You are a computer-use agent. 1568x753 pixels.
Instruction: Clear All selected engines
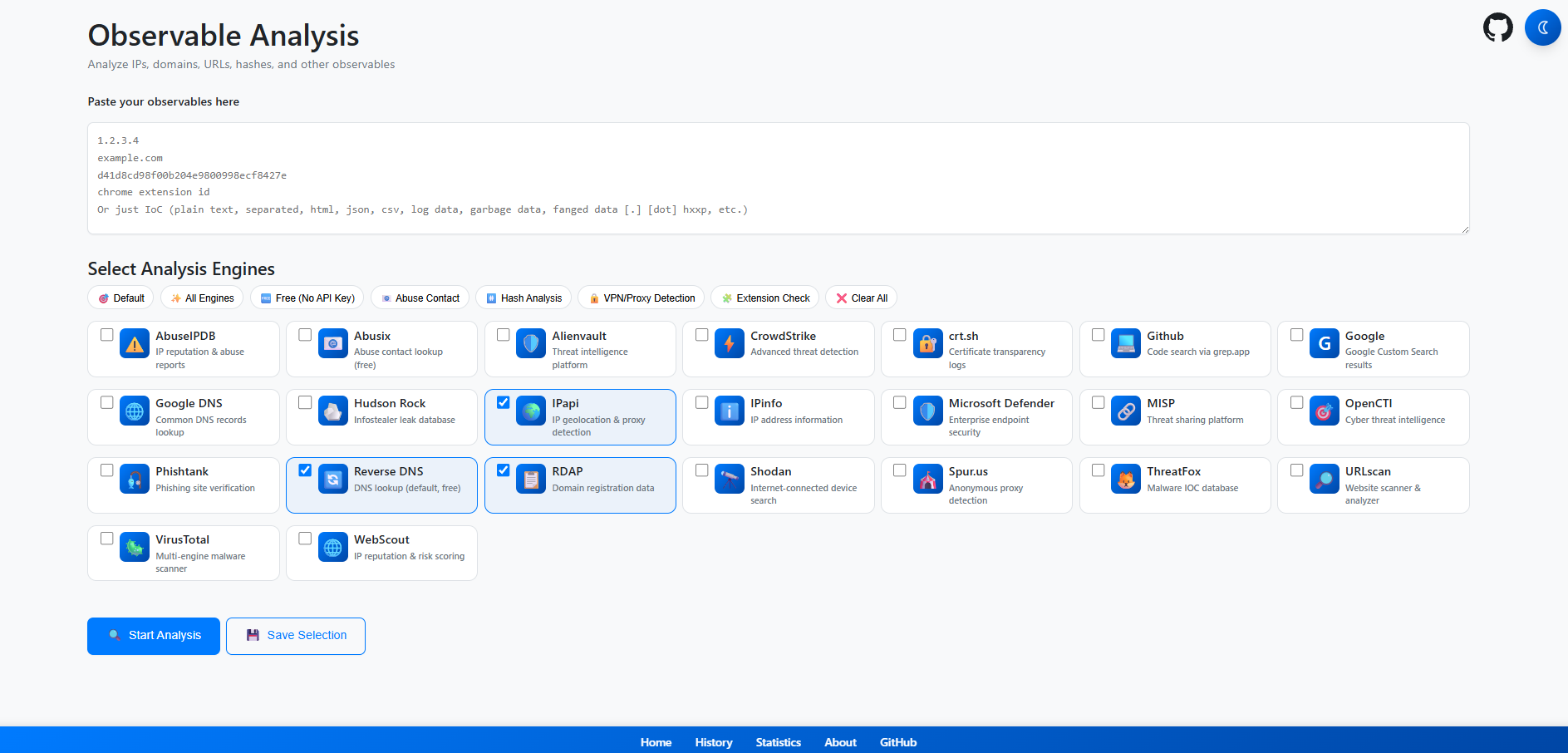[x=862, y=298]
